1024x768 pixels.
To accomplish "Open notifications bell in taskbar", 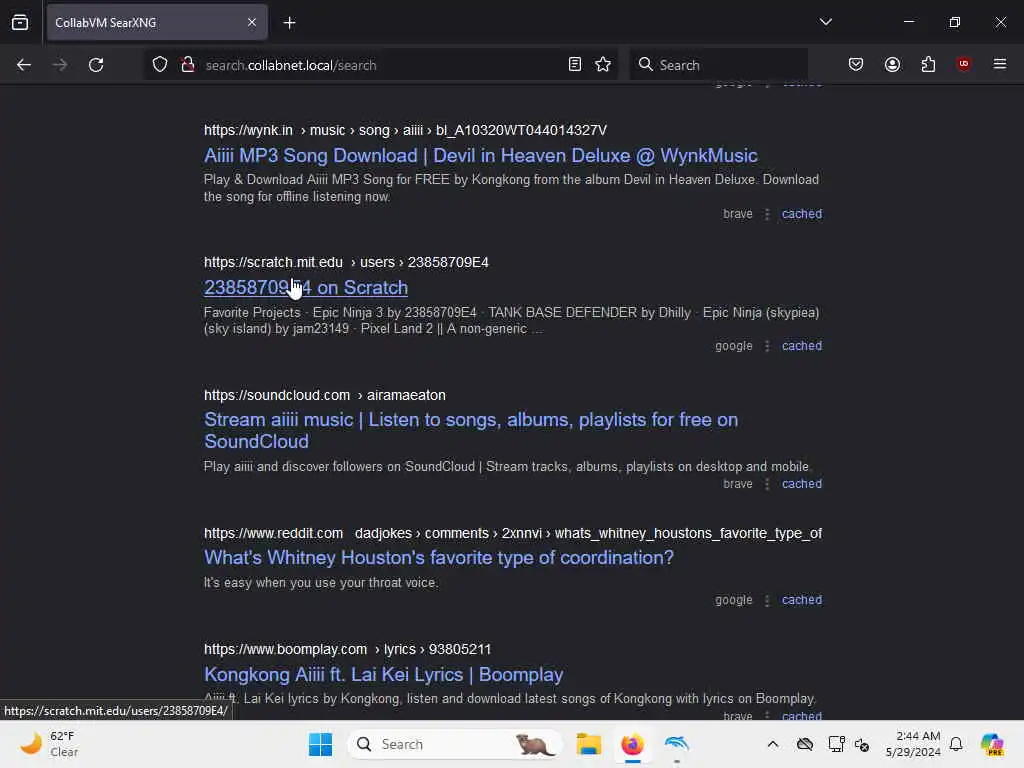I will click(x=956, y=744).
